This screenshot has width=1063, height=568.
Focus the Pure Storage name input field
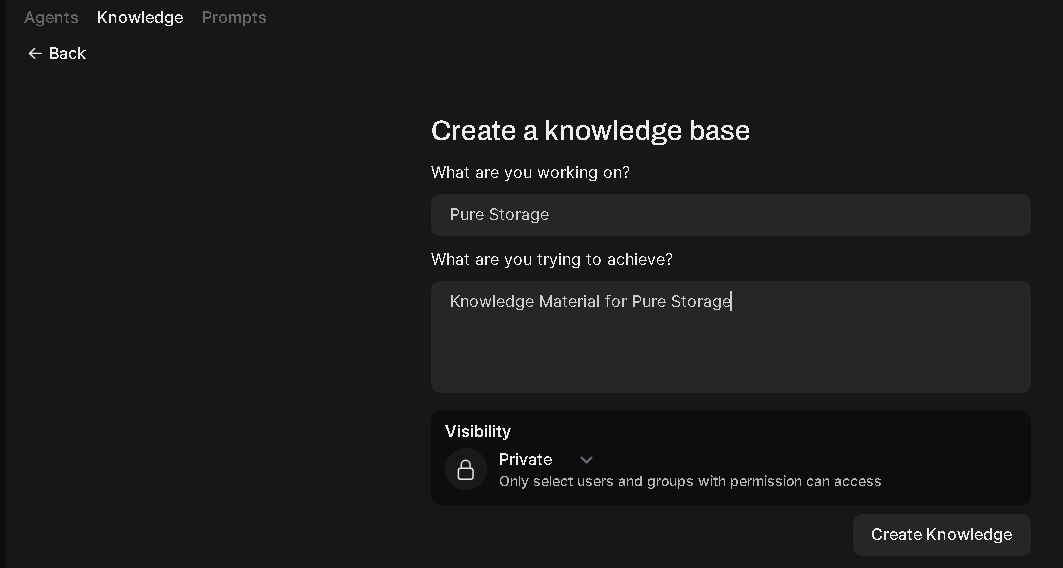click(731, 215)
